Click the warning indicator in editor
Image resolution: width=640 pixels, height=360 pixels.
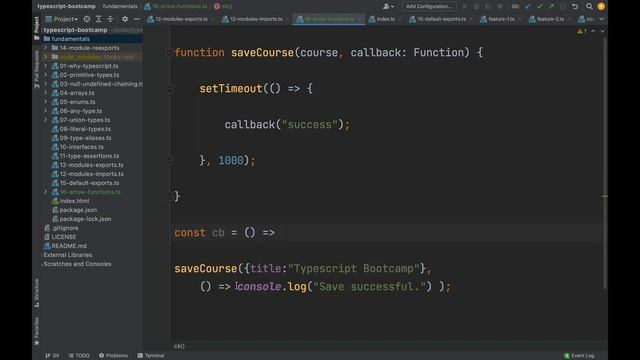582,31
